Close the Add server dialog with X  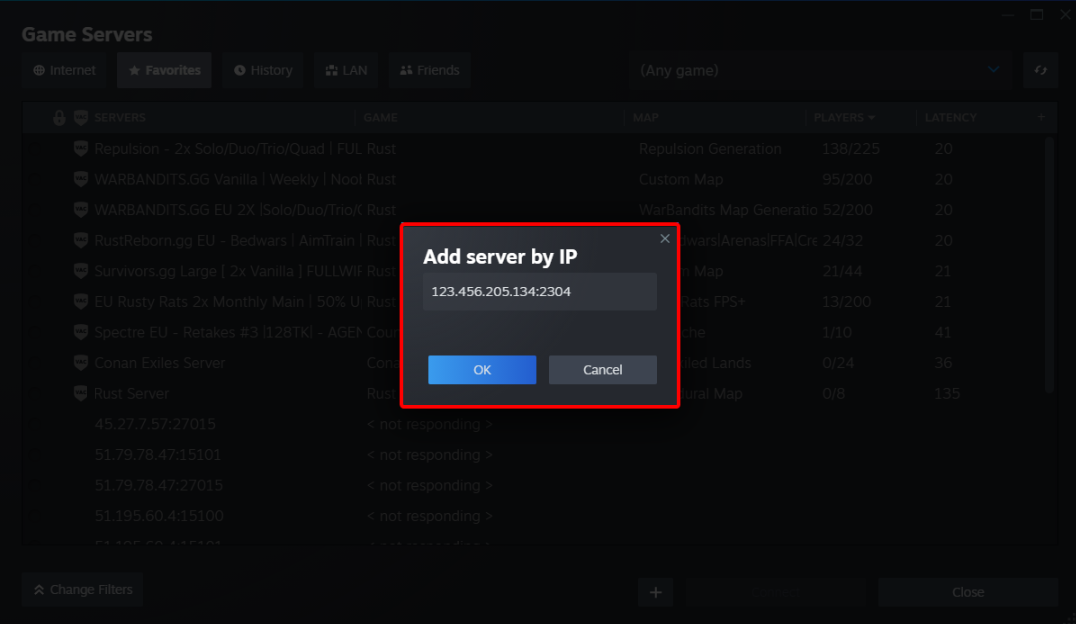click(x=665, y=239)
